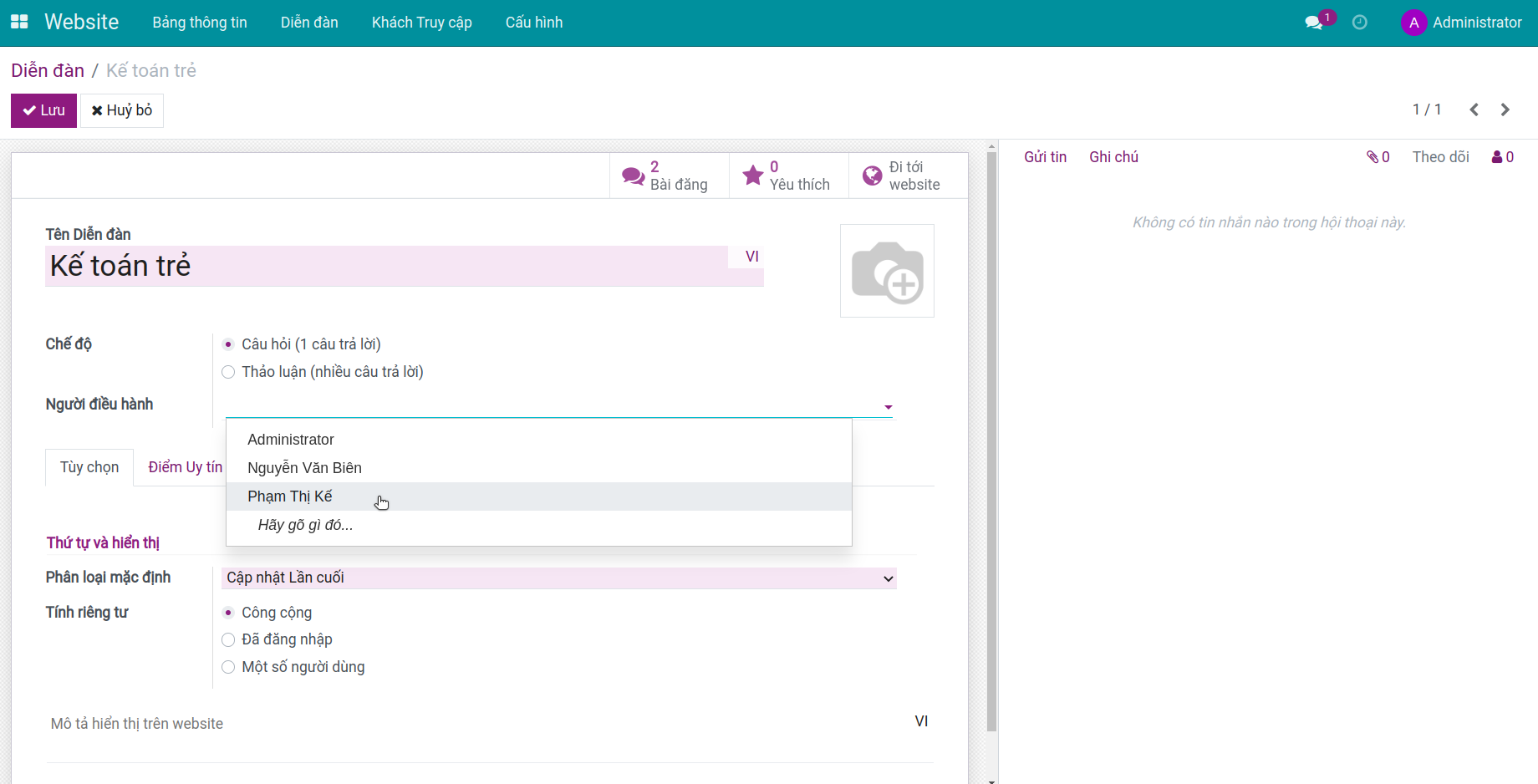This screenshot has height=784, width=1538.
Task: Switch to the Tùy chọn tab
Action: point(89,467)
